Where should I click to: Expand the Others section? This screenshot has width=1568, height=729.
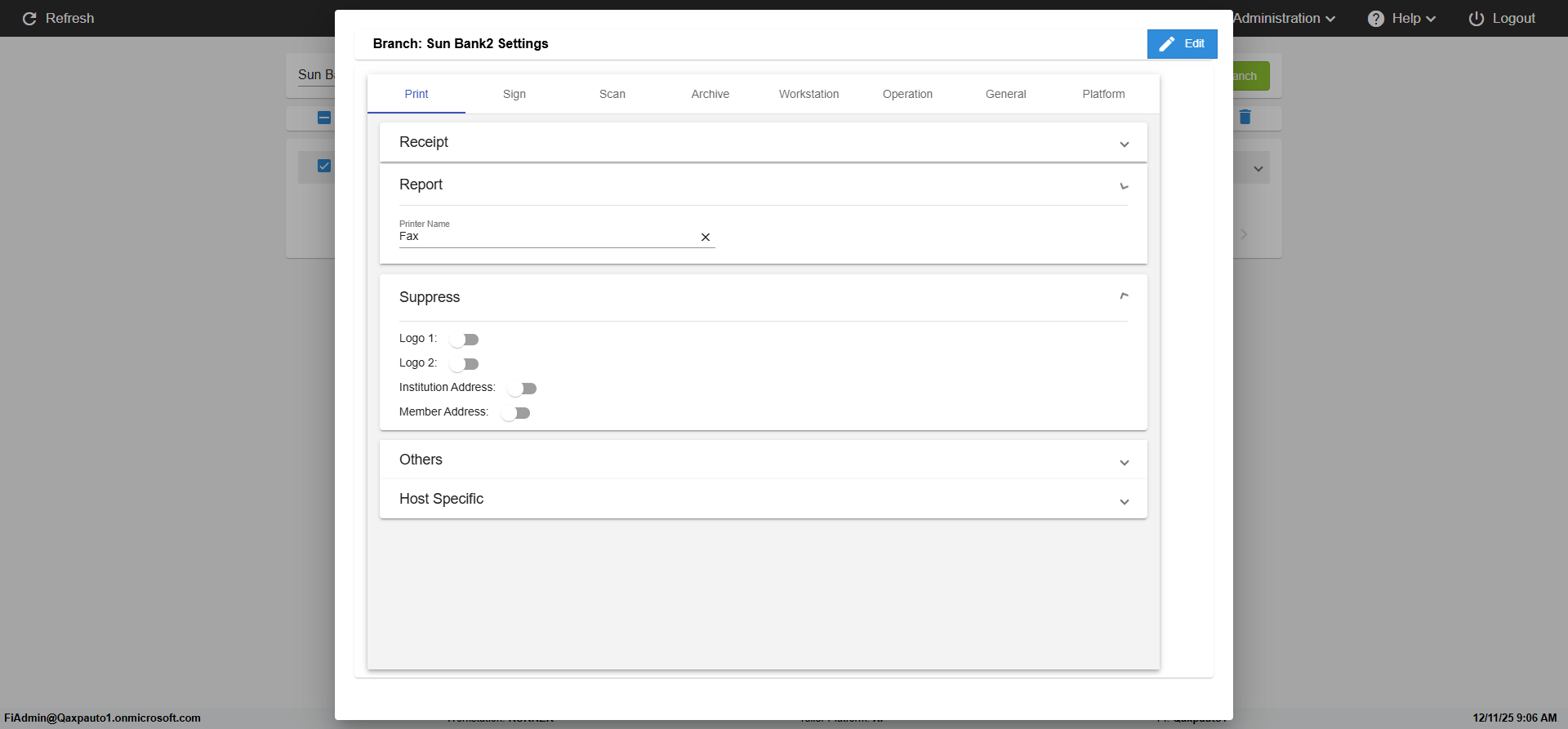coord(1124,463)
